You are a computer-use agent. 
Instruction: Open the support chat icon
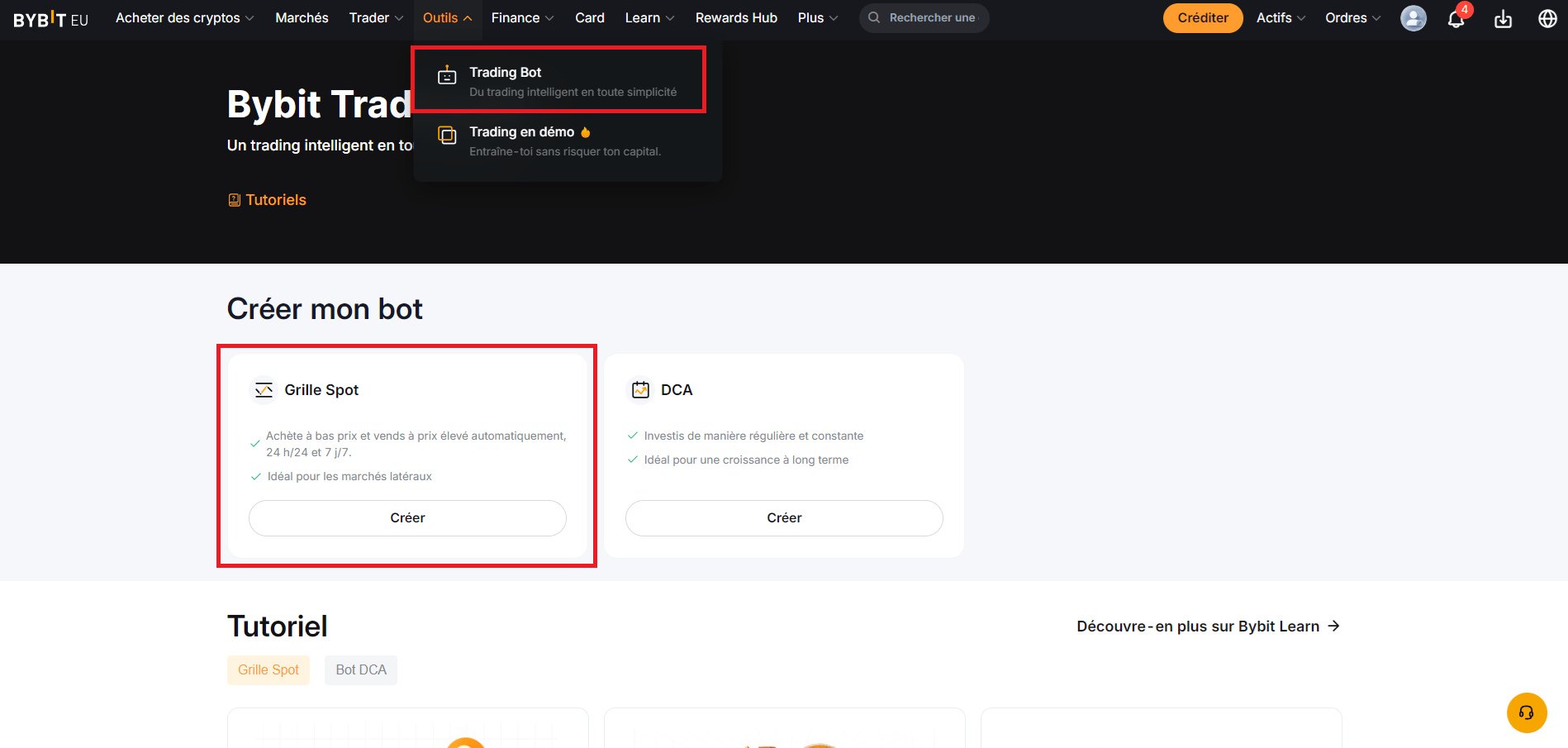pyautogui.click(x=1527, y=712)
